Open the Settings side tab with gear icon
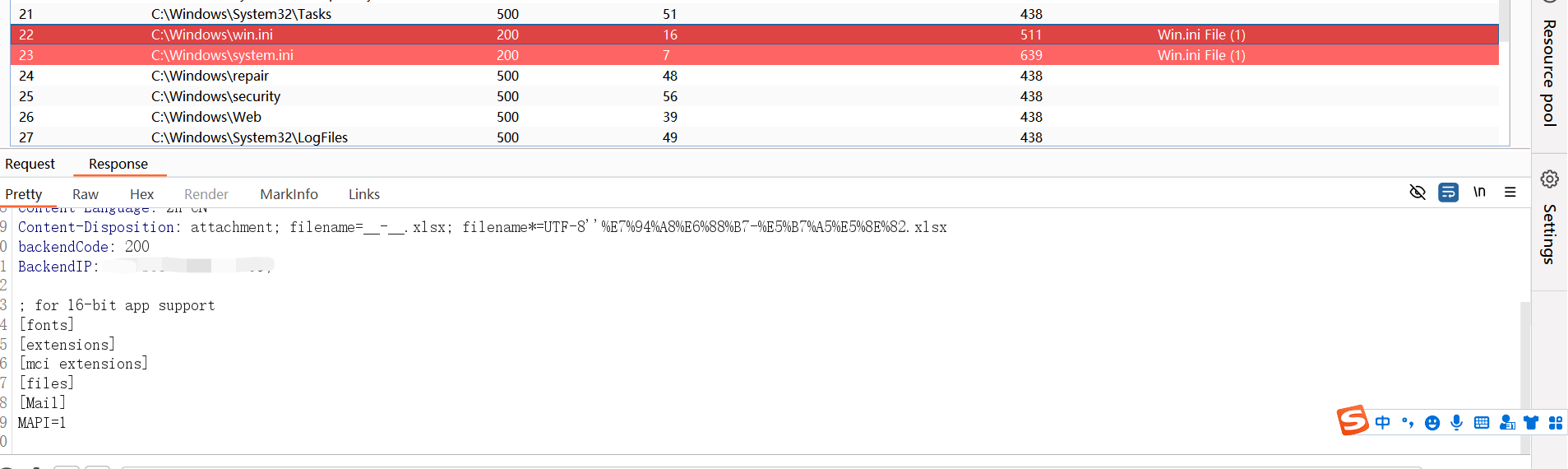Image resolution: width=1568 pixels, height=469 pixels. [1550, 221]
